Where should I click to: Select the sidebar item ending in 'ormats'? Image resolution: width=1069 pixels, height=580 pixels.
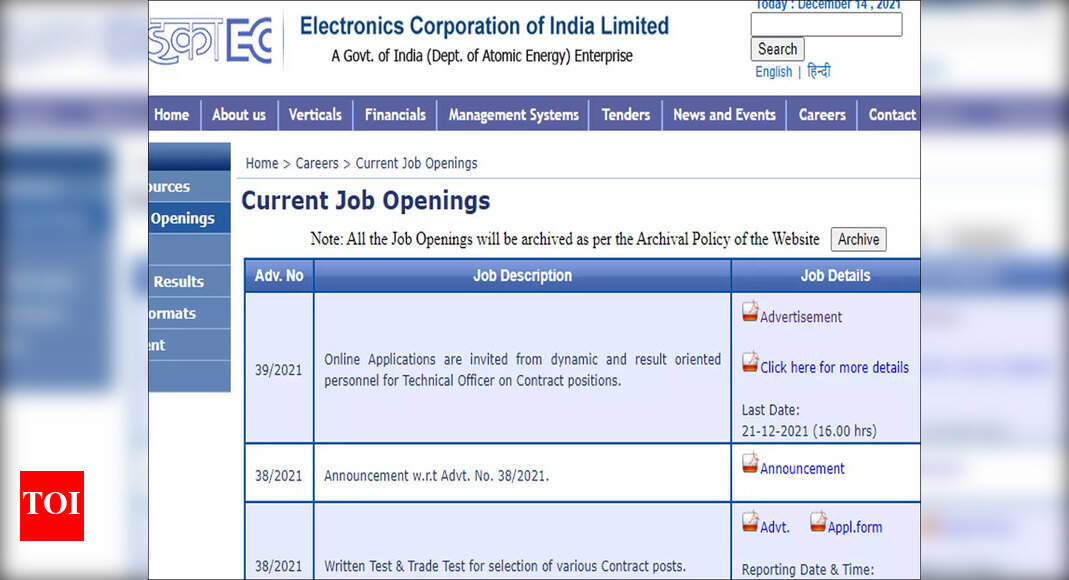pyautogui.click(x=190, y=314)
